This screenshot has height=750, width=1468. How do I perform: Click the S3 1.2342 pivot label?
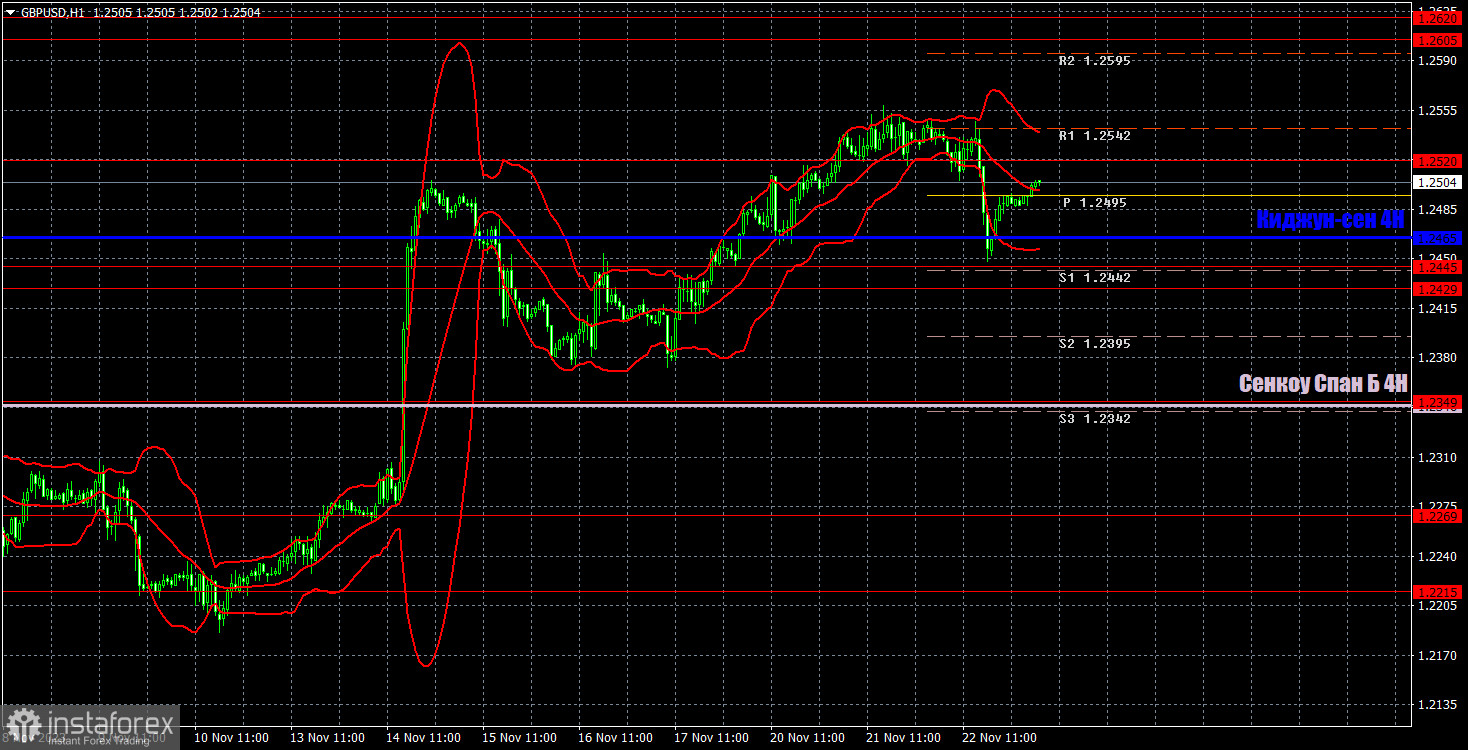coord(1094,419)
